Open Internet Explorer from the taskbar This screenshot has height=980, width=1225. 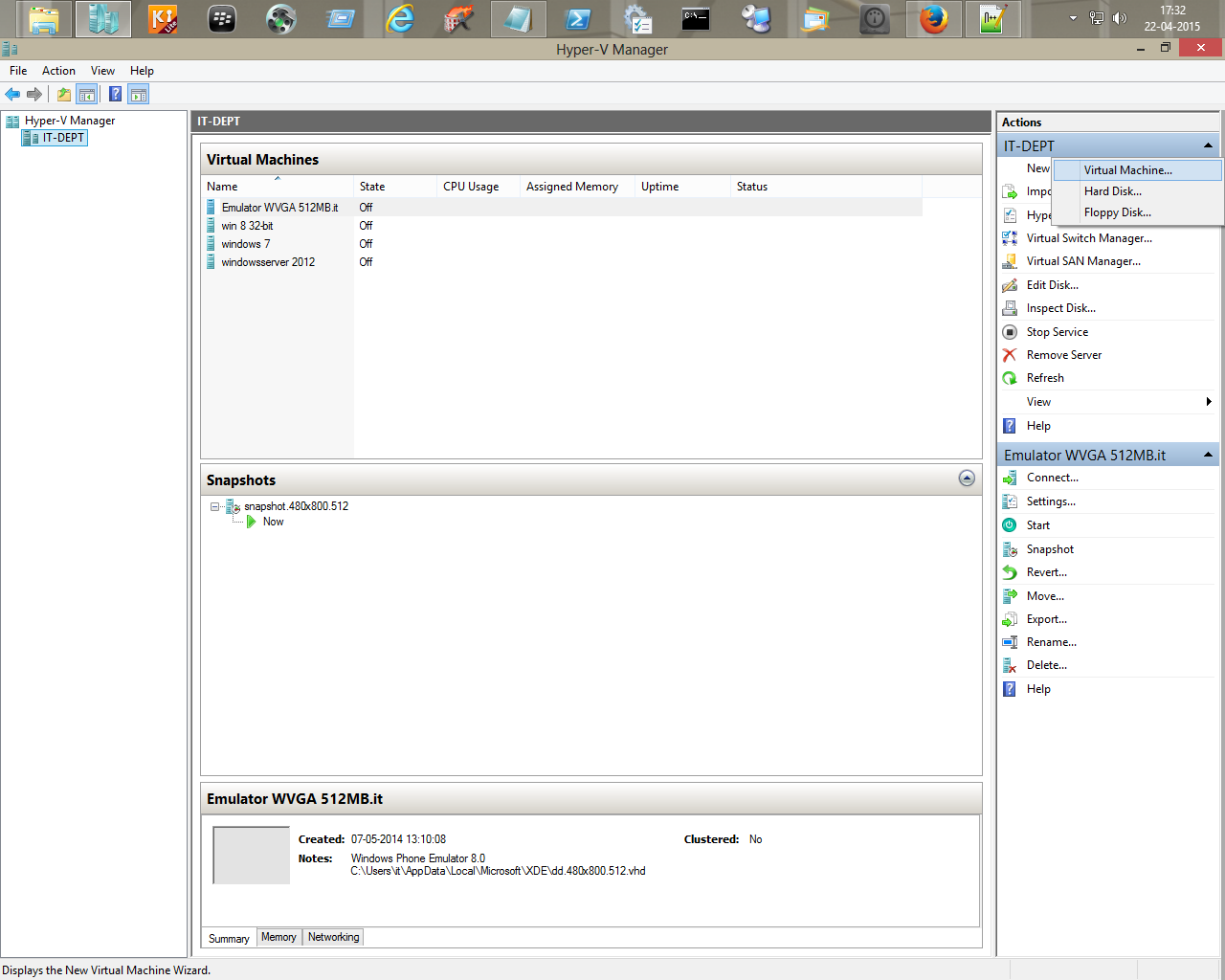[x=400, y=19]
